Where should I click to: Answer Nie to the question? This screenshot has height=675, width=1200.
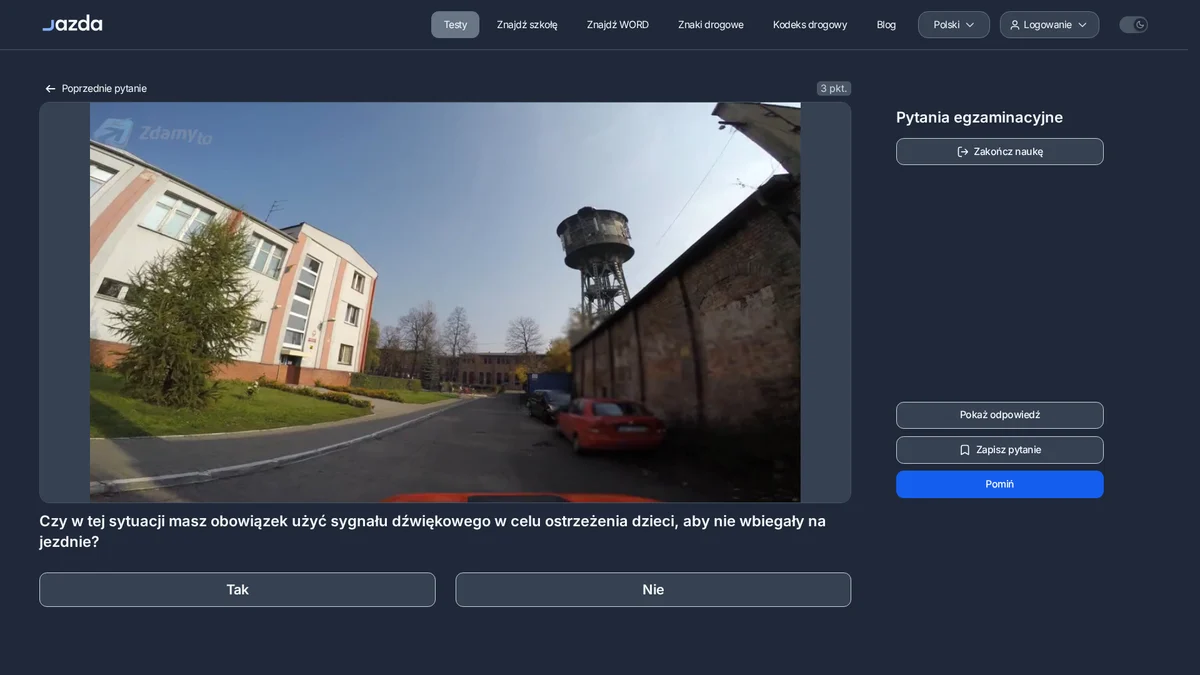[x=653, y=590]
